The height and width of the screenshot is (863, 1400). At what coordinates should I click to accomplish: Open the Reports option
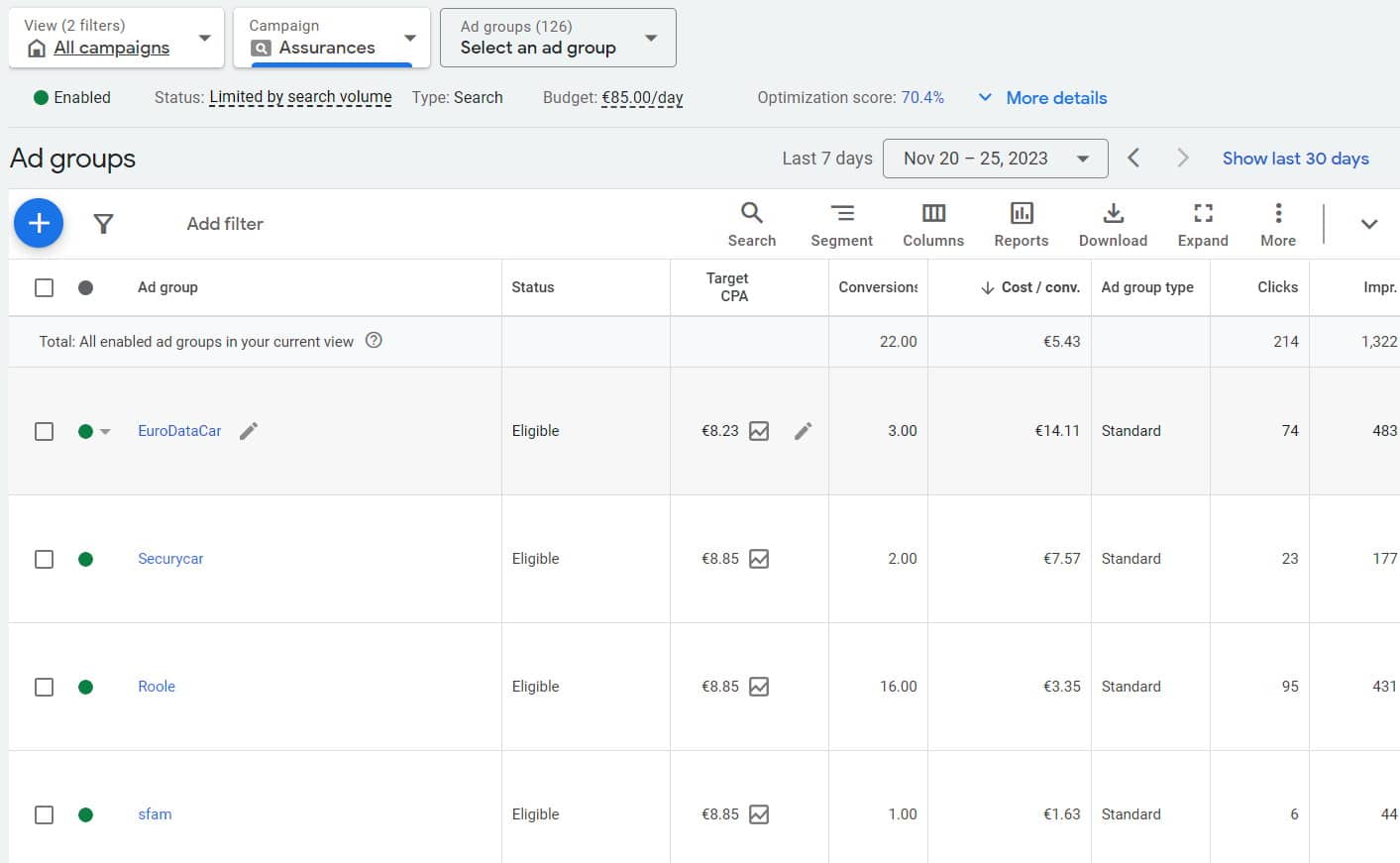pyautogui.click(x=1022, y=225)
